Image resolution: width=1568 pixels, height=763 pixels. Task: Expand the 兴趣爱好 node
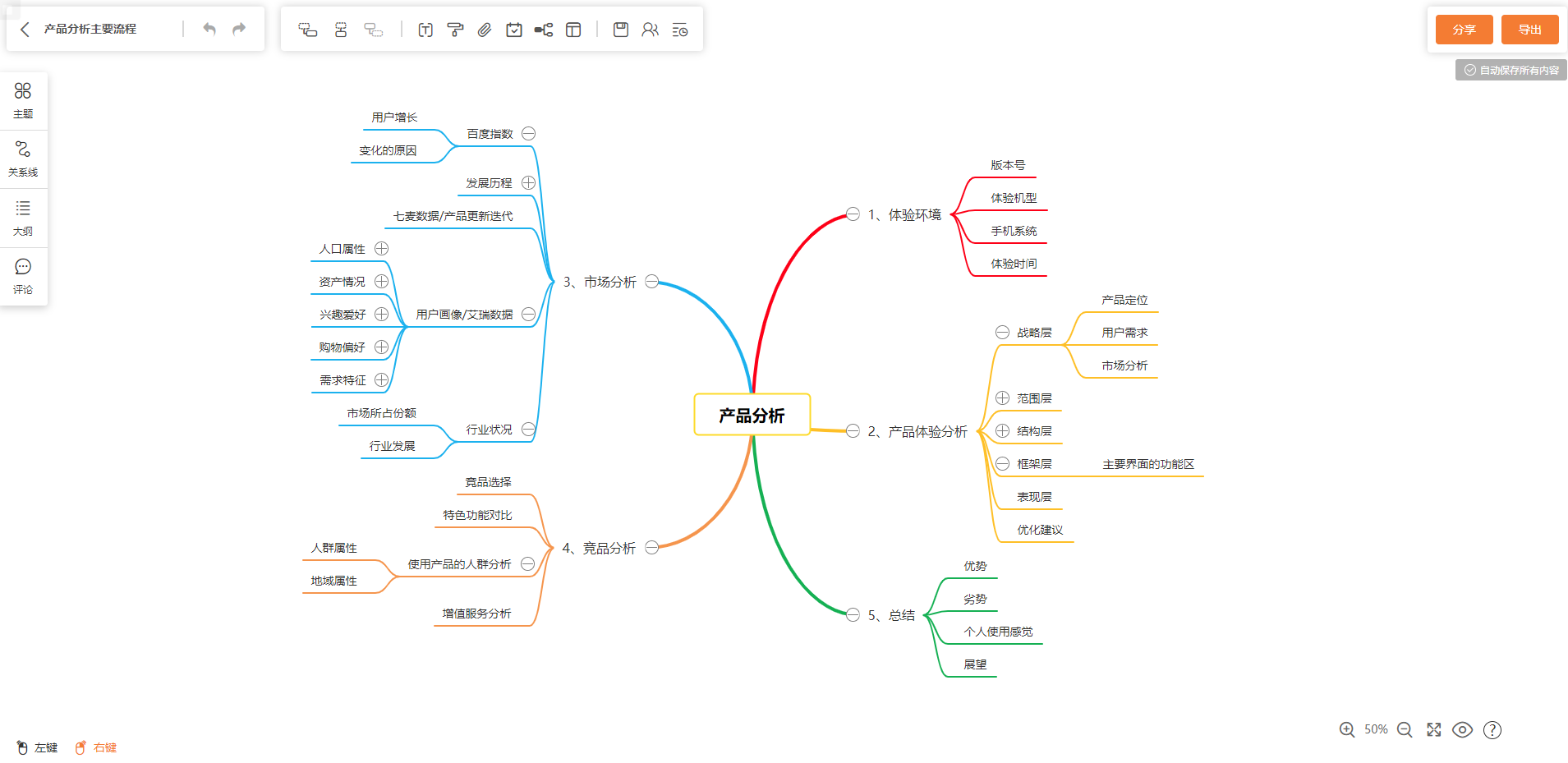[381, 314]
